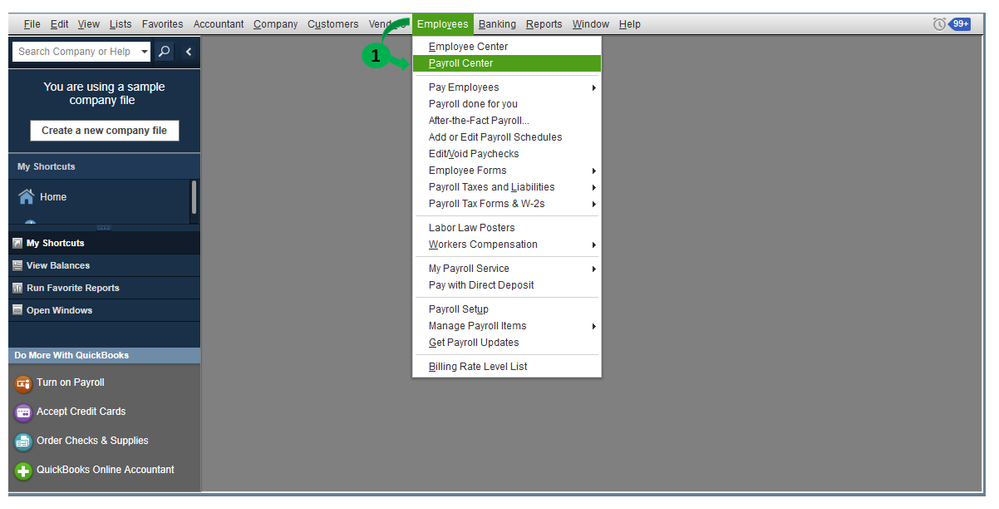Click the Order Checks & Supplies icon
The height and width of the screenshot is (509, 999).
pos(23,441)
